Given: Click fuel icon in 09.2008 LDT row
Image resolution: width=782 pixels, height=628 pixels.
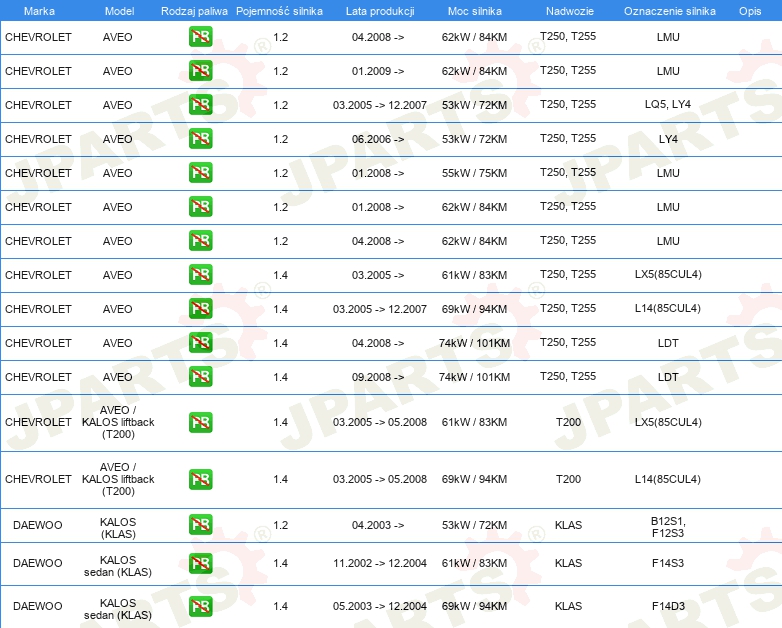Looking at the screenshot, I should pyautogui.click(x=200, y=377).
